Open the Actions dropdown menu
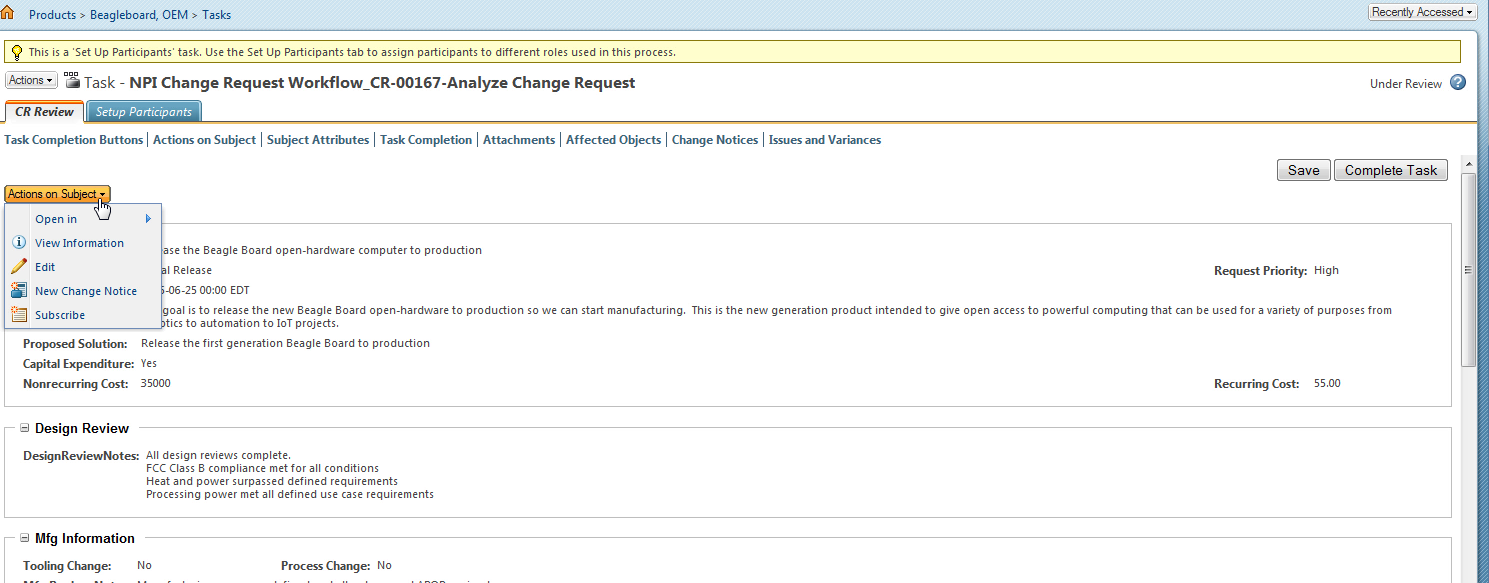This screenshot has height=583, width=1489. coord(31,80)
